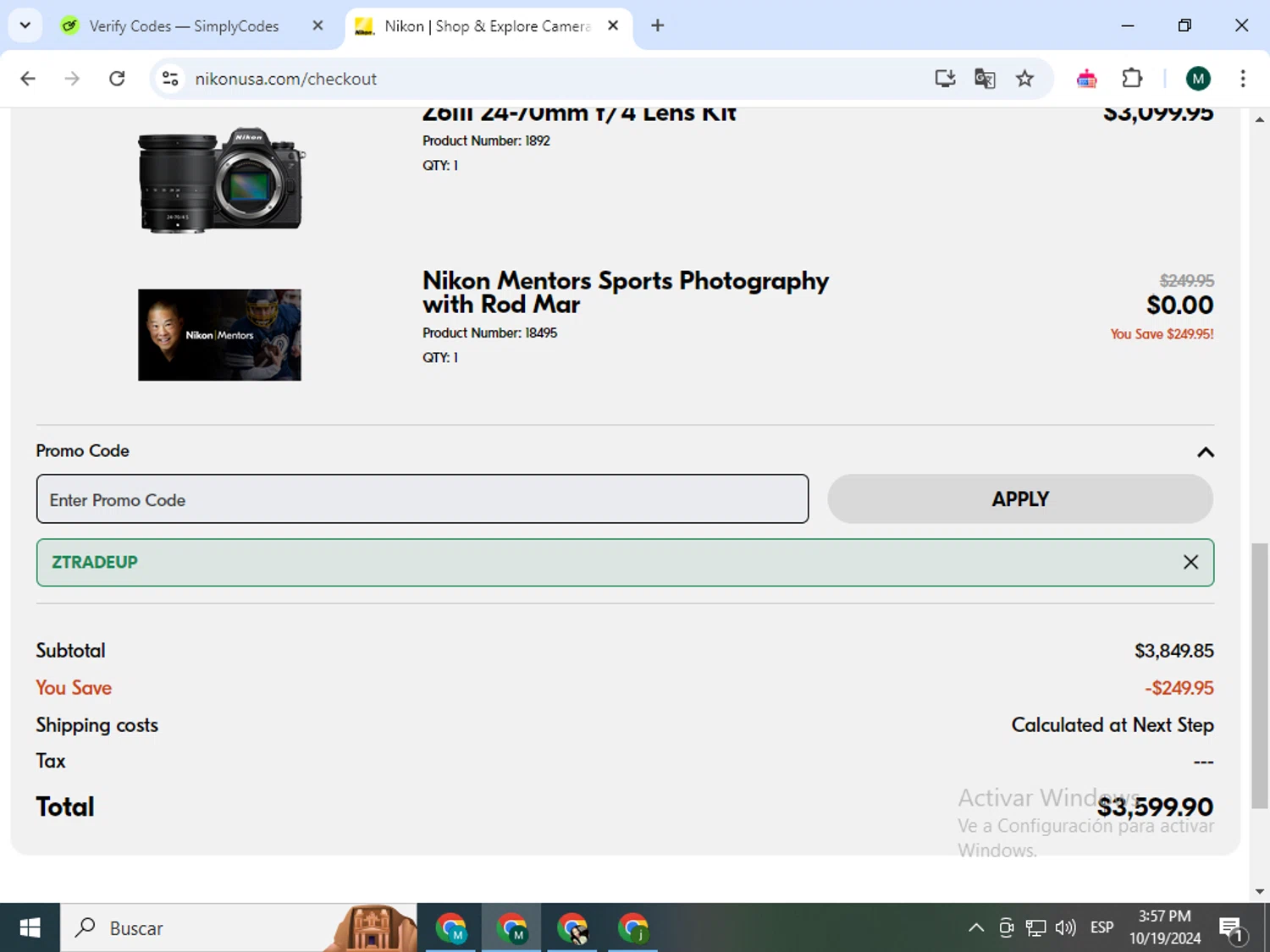Bookmark this page with the star icon
This screenshot has width=1270, height=952.
[1024, 79]
